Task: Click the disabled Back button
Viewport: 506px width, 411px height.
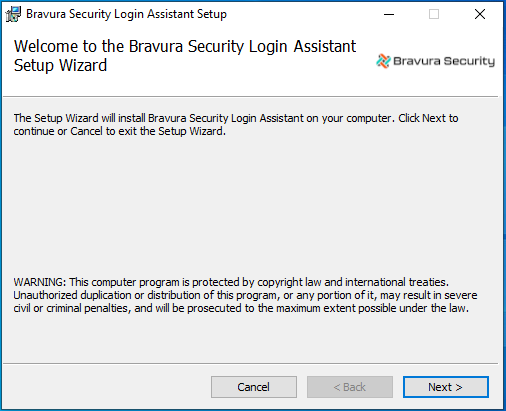Action: pos(350,387)
